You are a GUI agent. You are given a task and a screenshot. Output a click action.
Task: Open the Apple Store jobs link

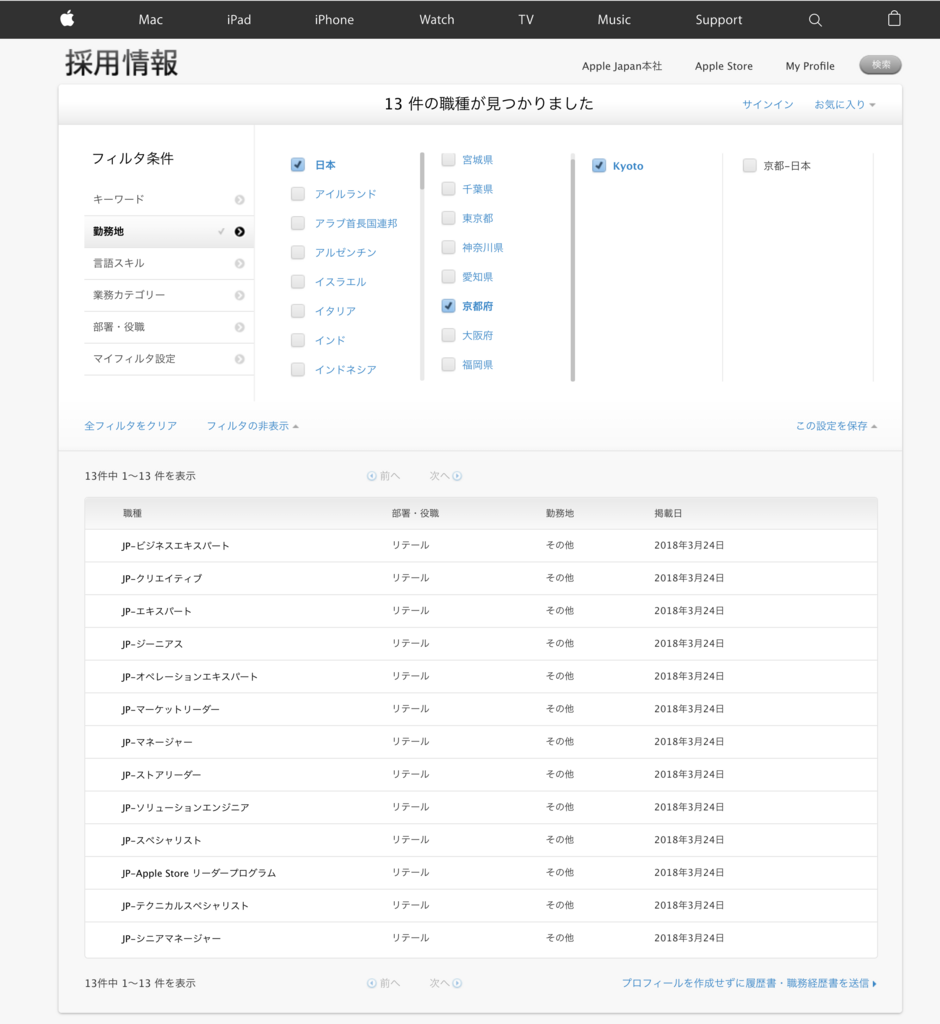pyautogui.click(x=724, y=66)
